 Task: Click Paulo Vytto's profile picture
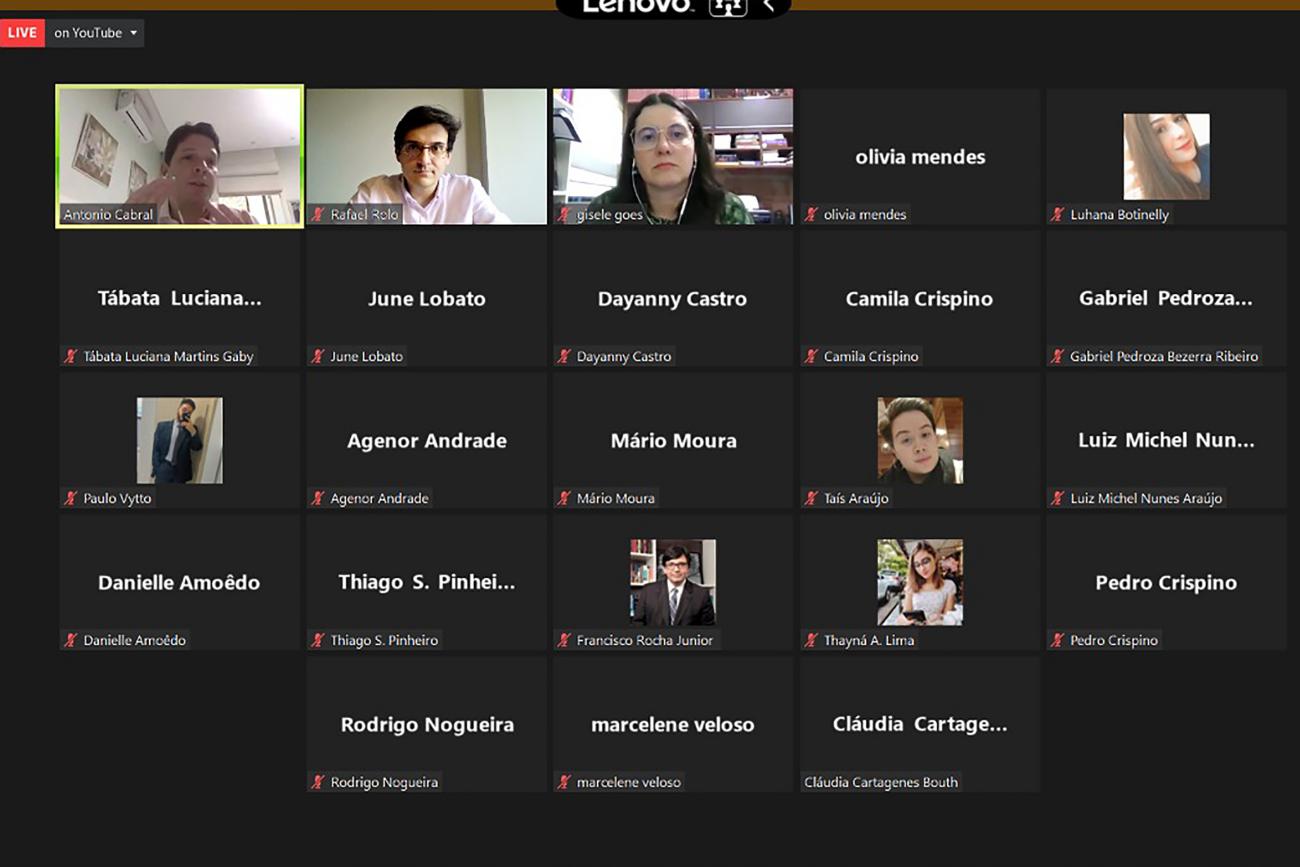[180, 441]
